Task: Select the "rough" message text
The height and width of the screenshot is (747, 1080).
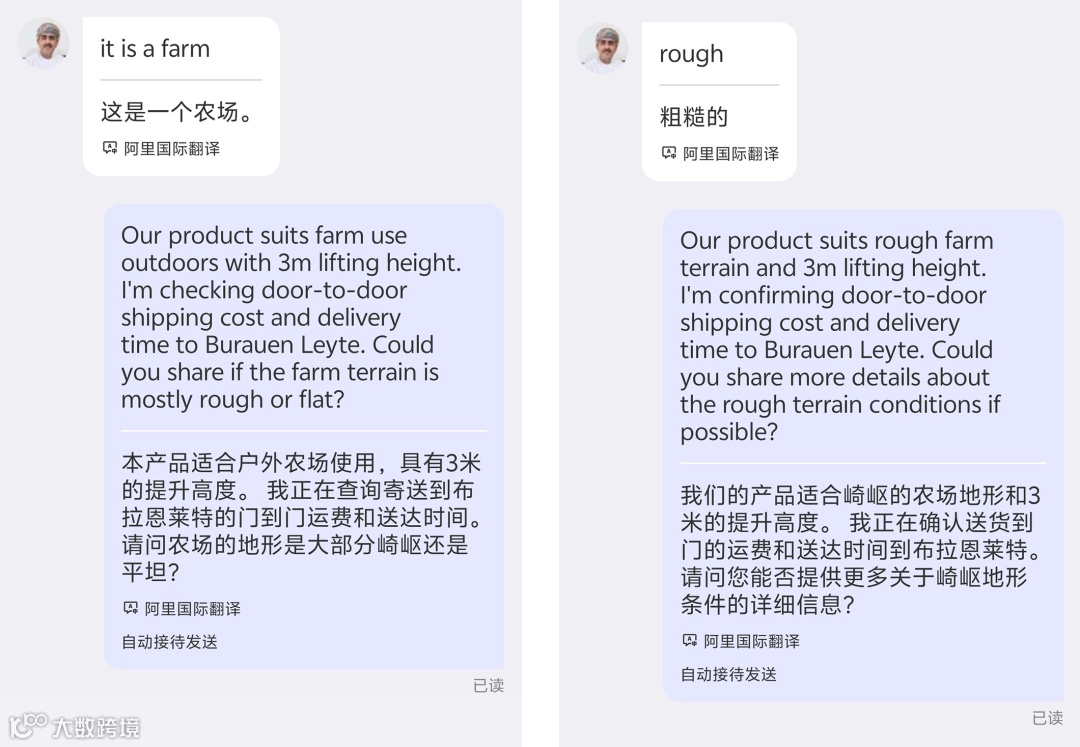Action: pos(692,54)
